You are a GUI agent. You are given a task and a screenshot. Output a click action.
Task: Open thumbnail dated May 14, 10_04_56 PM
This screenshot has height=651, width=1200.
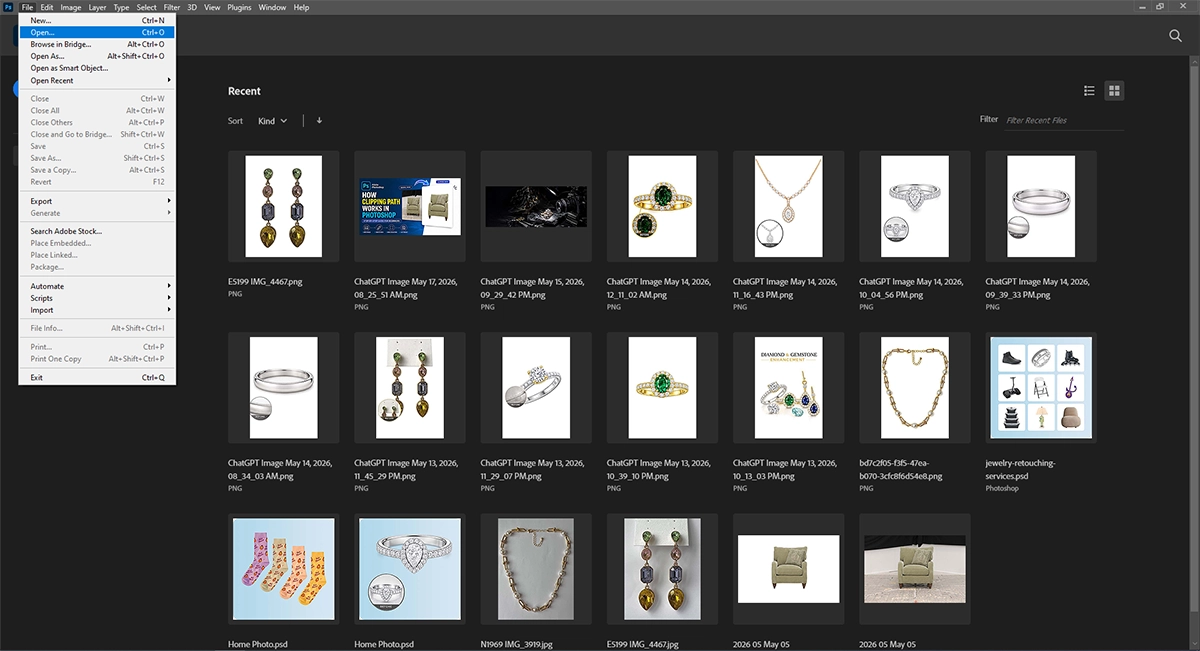pyautogui.click(x=915, y=207)
